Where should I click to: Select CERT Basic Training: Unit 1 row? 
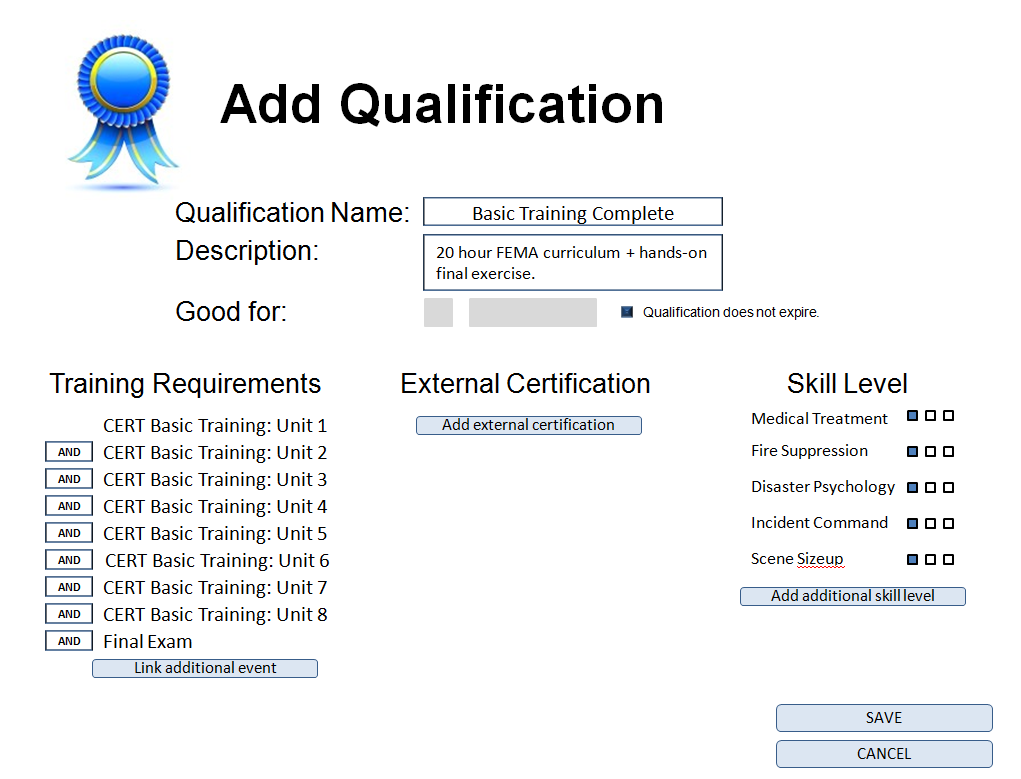(x=215, y=426)
